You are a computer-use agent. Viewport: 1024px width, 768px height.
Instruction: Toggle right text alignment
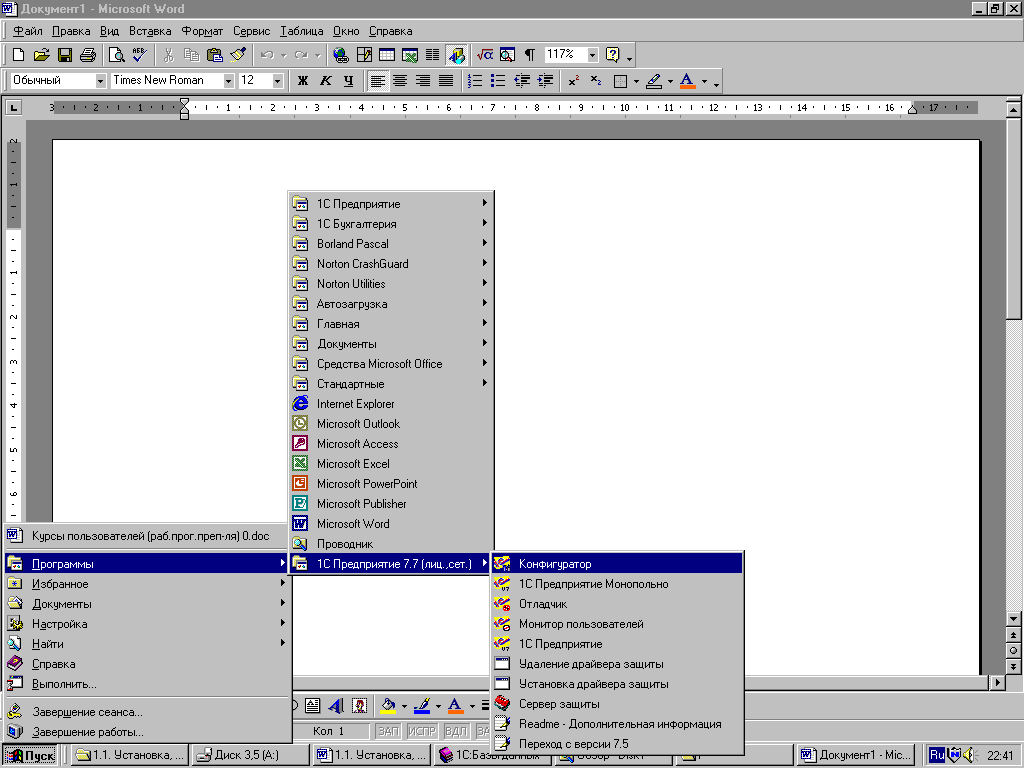[423, 81]
